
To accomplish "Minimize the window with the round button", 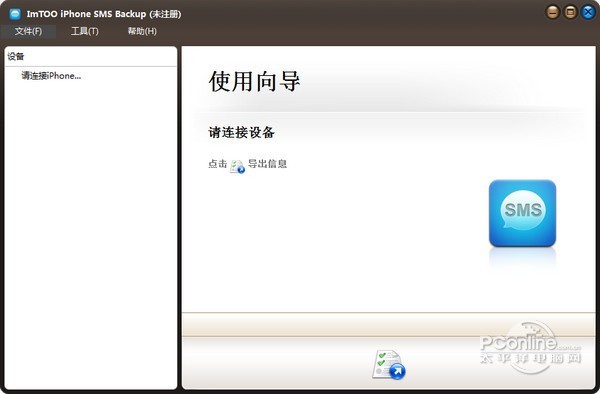I will click(x=552, y=12).
